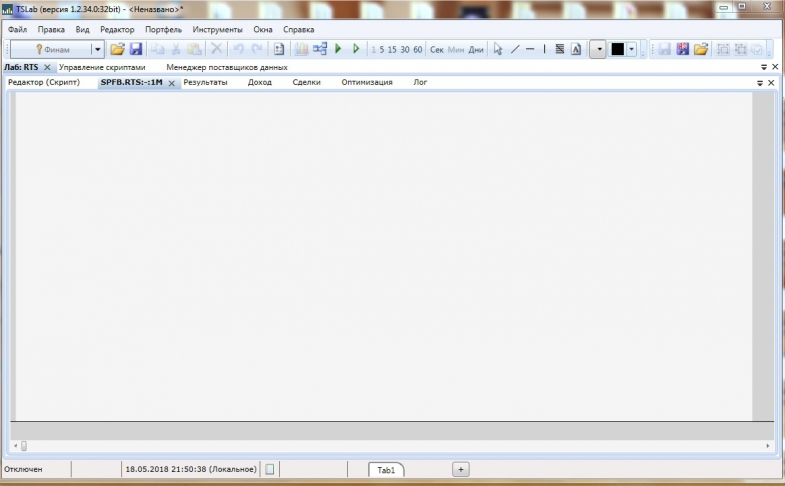Switch to Редактор (Скрипт) tab

(44, 82)
